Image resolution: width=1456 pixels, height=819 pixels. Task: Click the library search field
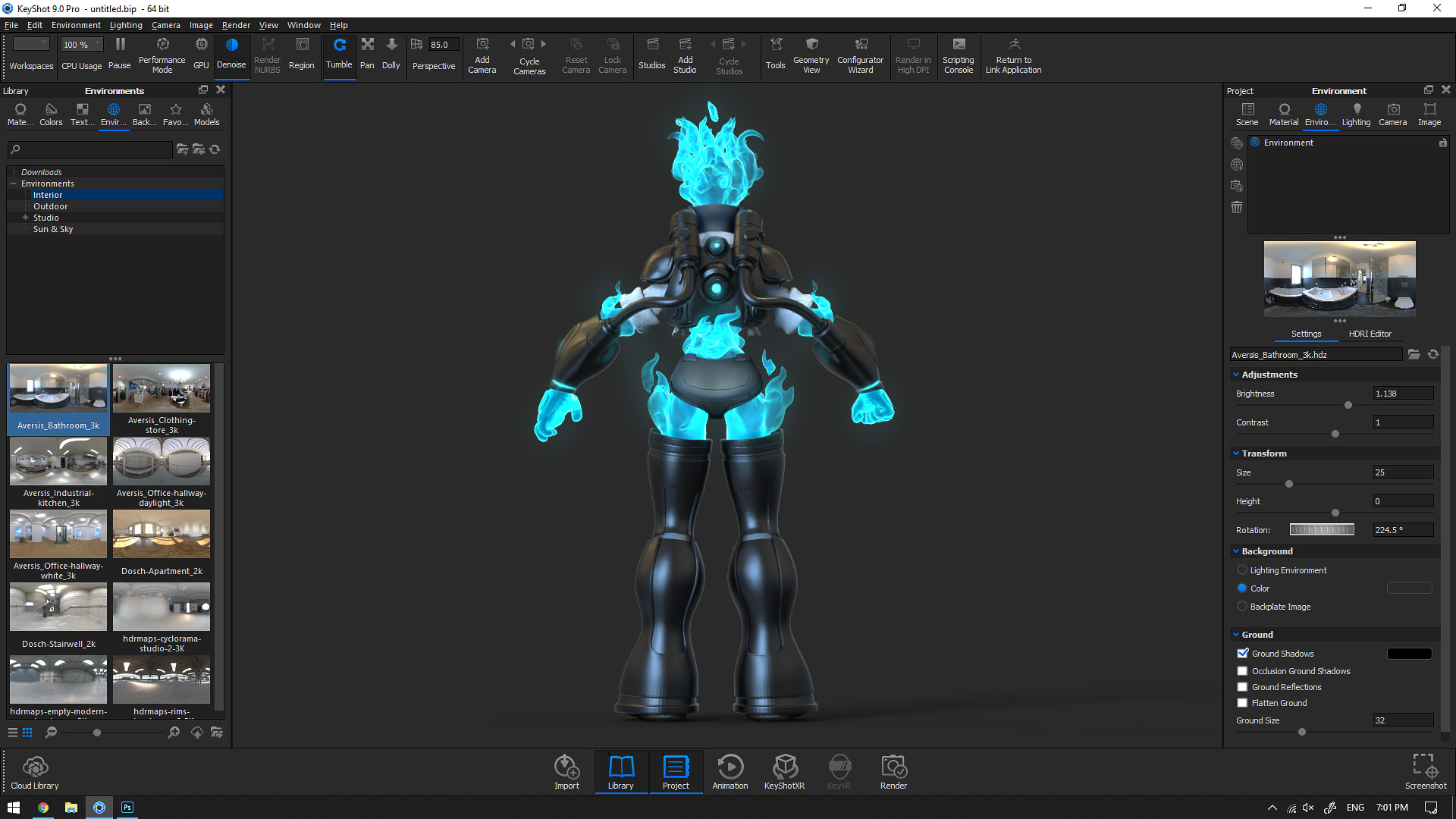[x=90, y=149]
